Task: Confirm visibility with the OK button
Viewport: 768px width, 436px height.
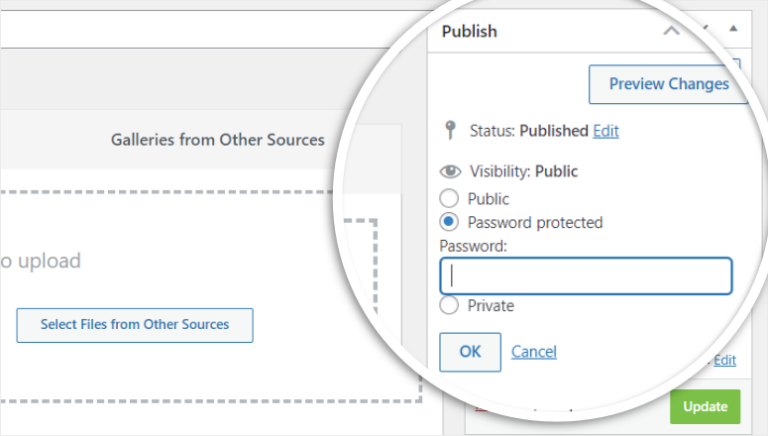Action: [x=470, y=352]
